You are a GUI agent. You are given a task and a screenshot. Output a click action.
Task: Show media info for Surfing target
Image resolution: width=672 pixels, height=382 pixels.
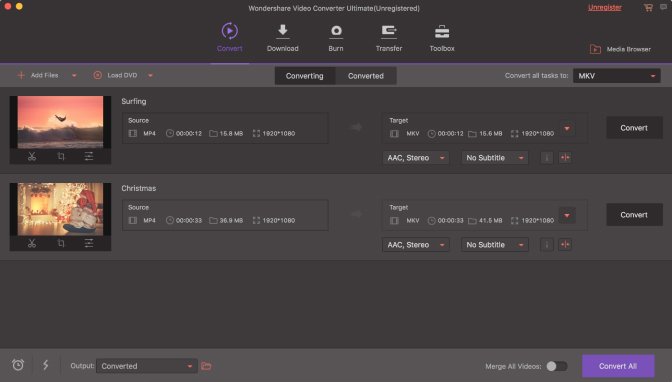546,158
